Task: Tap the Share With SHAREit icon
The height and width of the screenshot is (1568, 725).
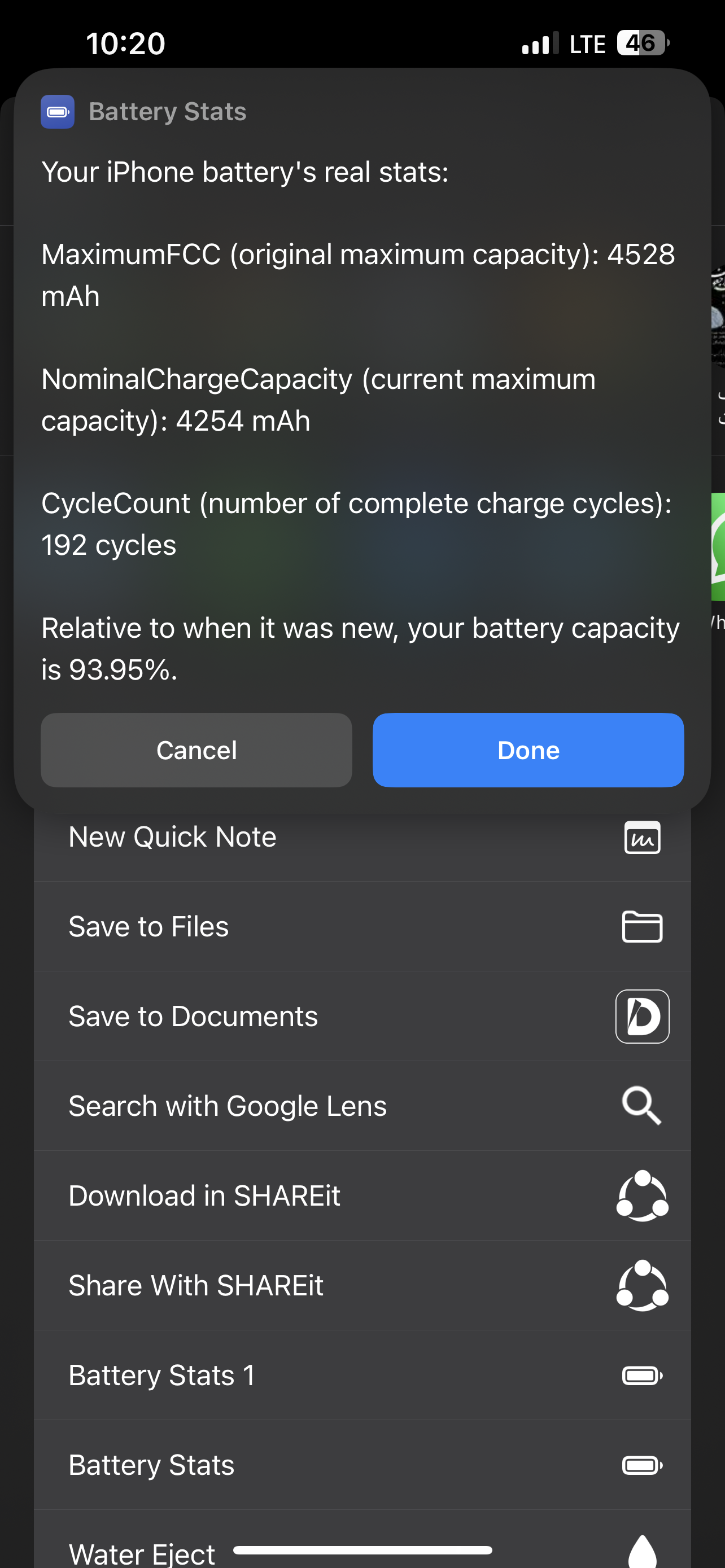Action: click(642, 1285)
